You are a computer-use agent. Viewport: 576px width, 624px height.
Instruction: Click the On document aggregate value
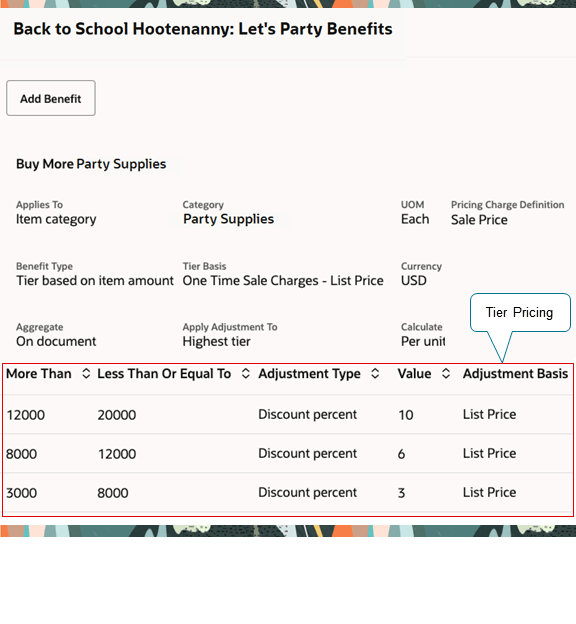tap(56, 341)
